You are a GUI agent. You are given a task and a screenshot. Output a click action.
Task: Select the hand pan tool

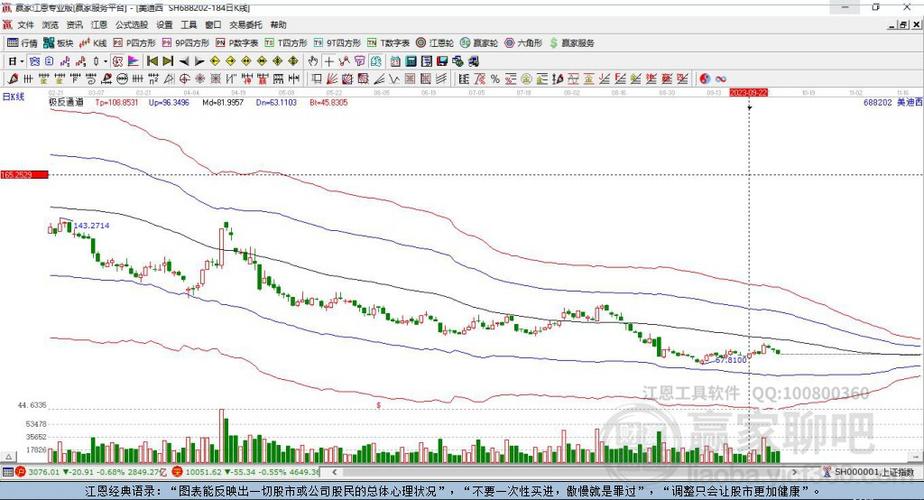[x=313, y=61]
